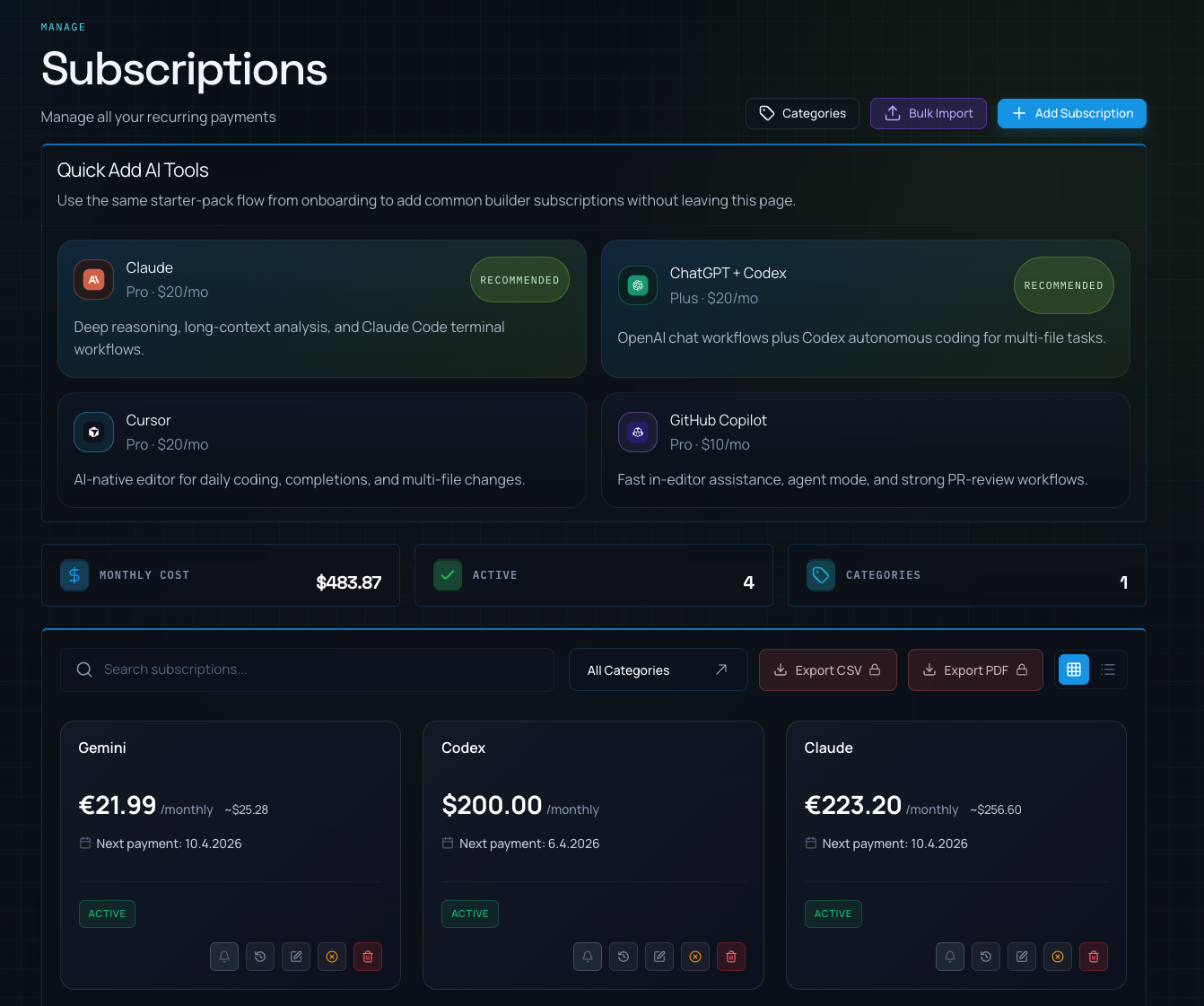The image size is (1204, 1006).
Task: Click the edit pencil icon on Claude card
Action: [1022, 957]
